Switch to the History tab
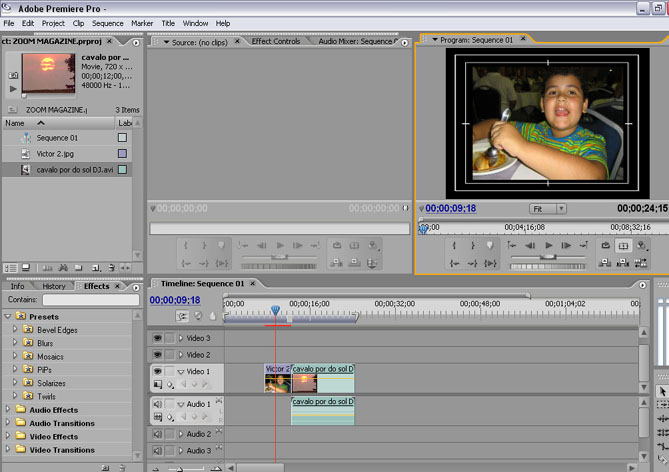 click(x=53, y=286)
